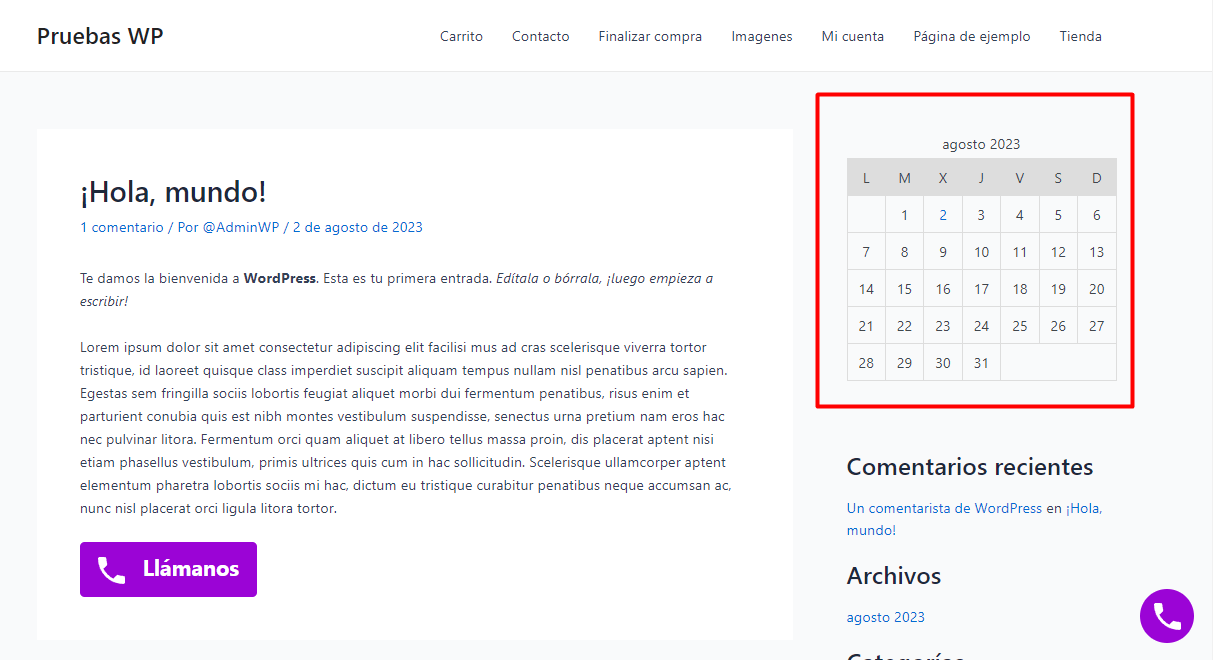Click the bold WordPress word in the post
1213x660 pixels.
point(280,278)
